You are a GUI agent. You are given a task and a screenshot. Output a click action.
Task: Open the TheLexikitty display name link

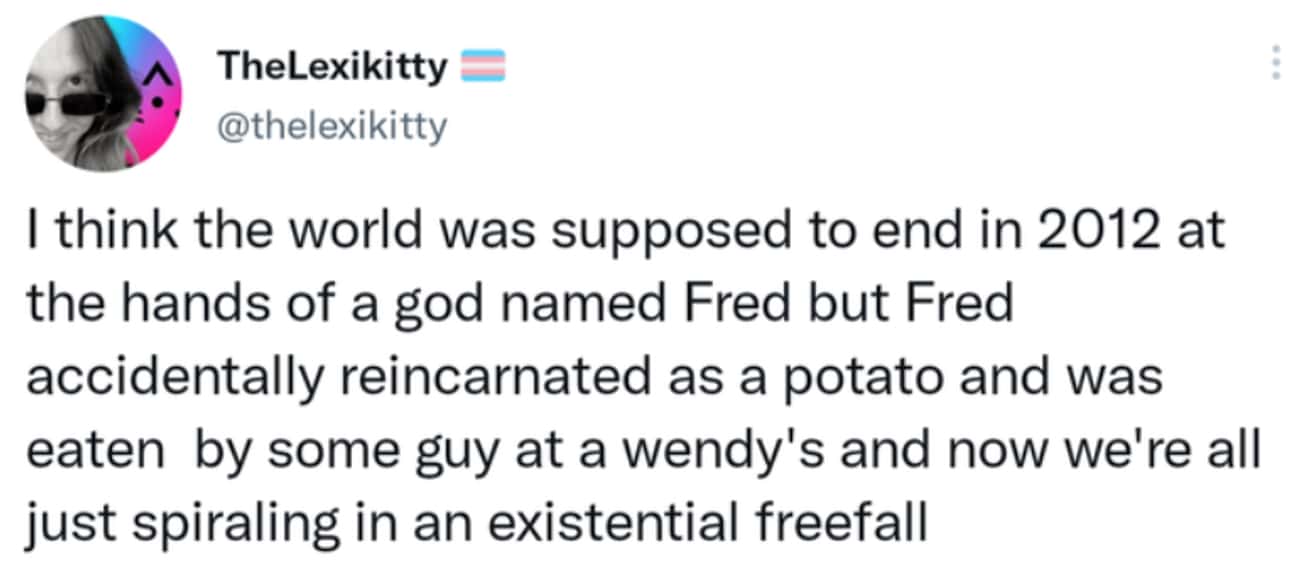click(x=332, y=68)
